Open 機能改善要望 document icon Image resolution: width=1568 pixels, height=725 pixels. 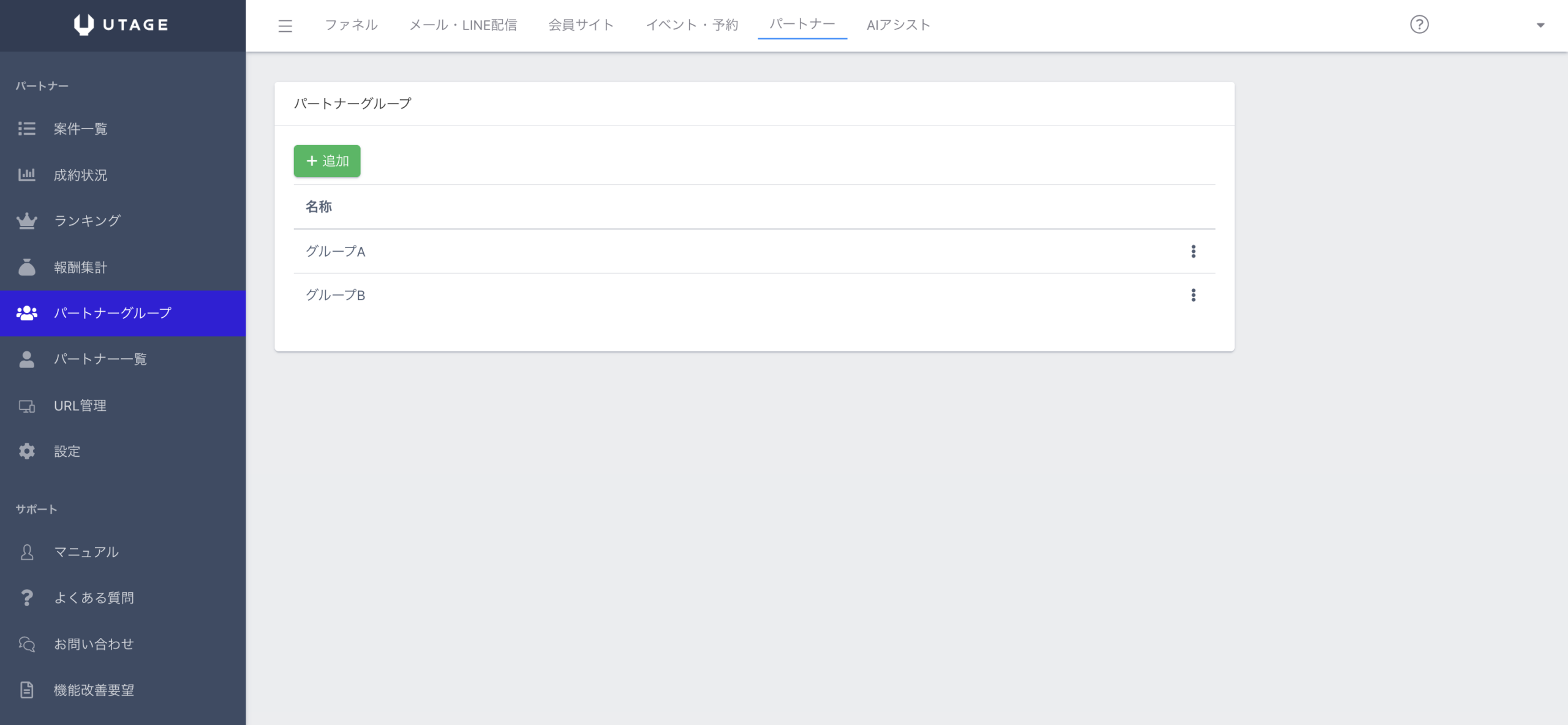26,690
